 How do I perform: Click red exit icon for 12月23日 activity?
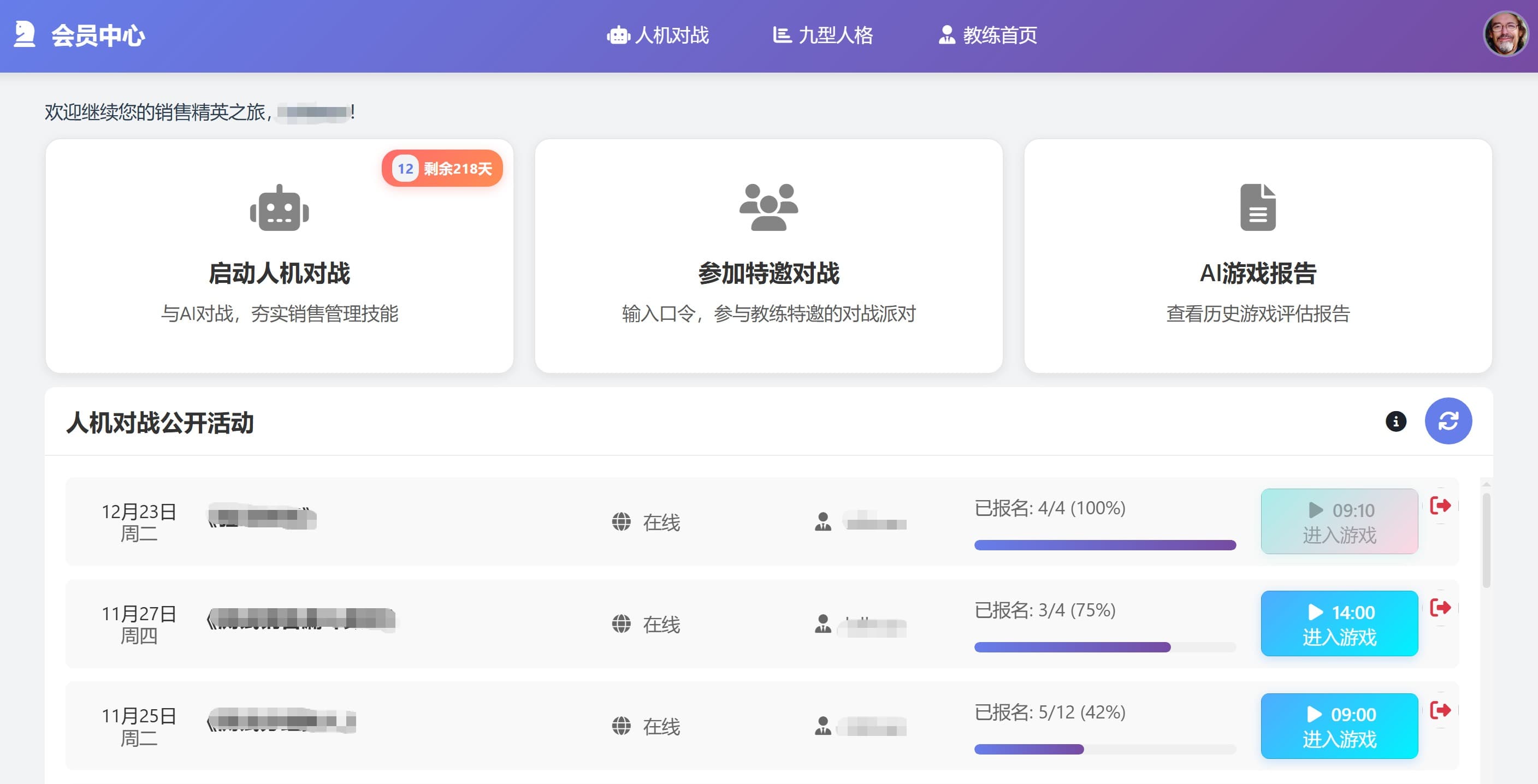[x=1440, y=506]
